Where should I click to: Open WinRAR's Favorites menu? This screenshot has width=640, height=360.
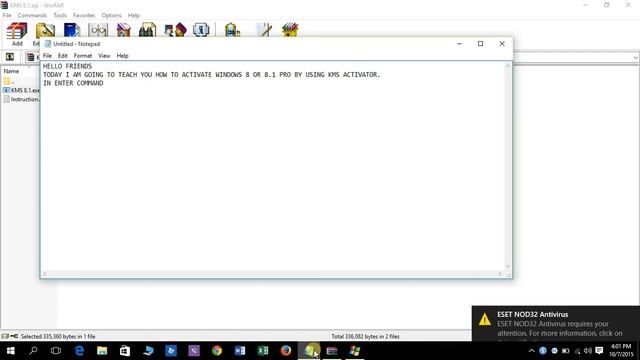(x=84, y=15)
